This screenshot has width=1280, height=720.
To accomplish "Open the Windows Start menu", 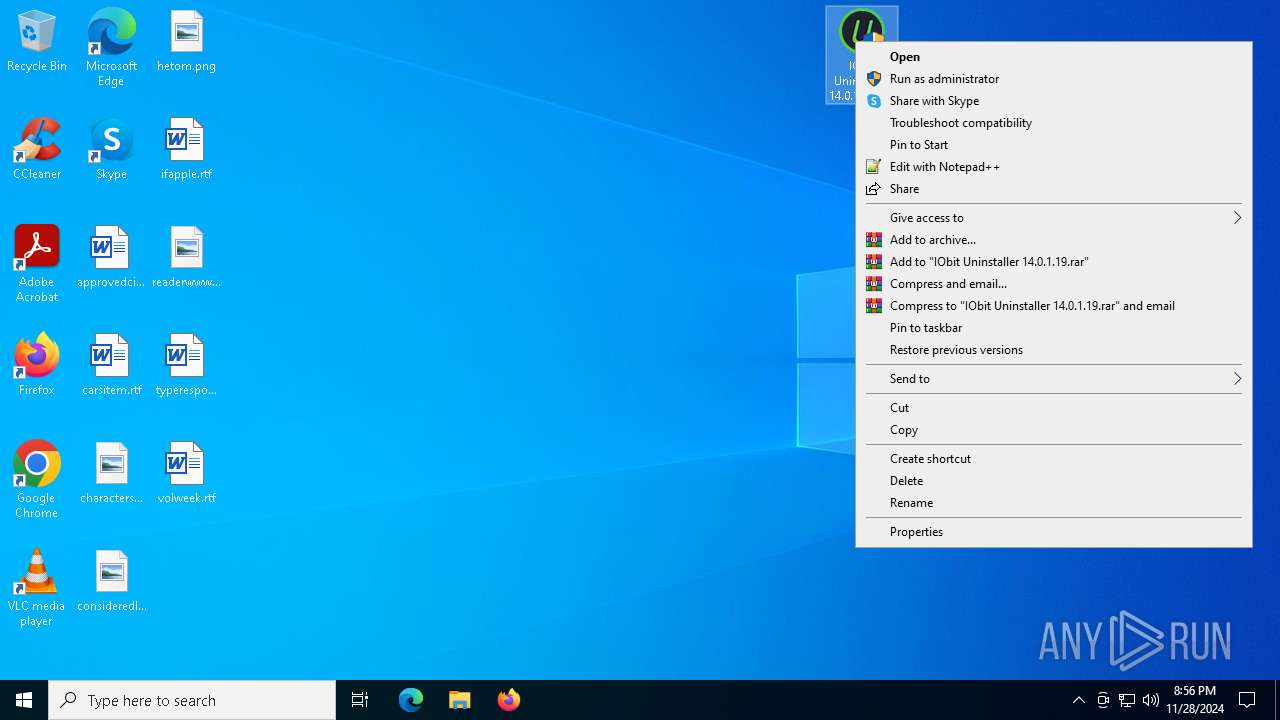I will [24, 700].
